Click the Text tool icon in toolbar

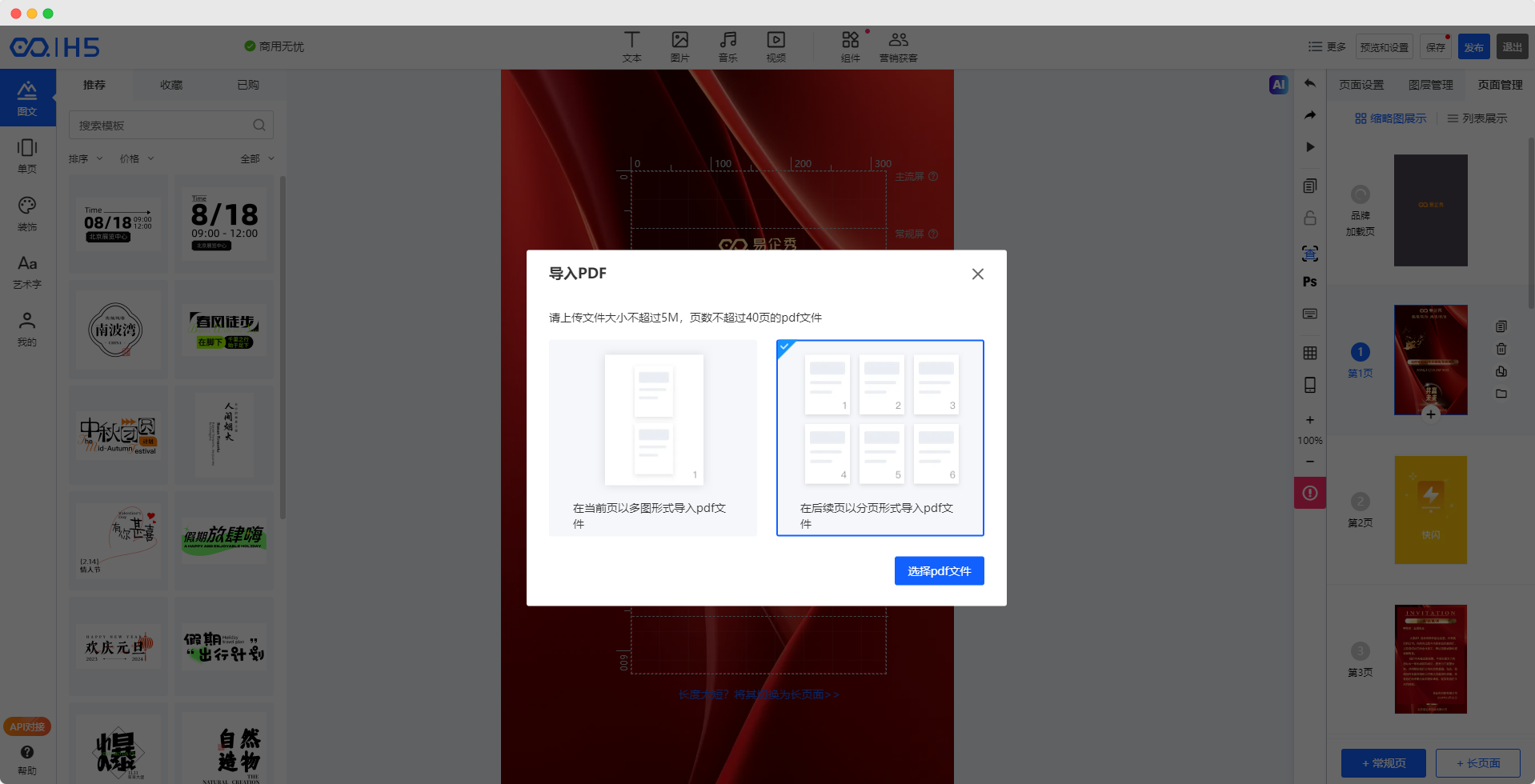[x=631, y=46]
